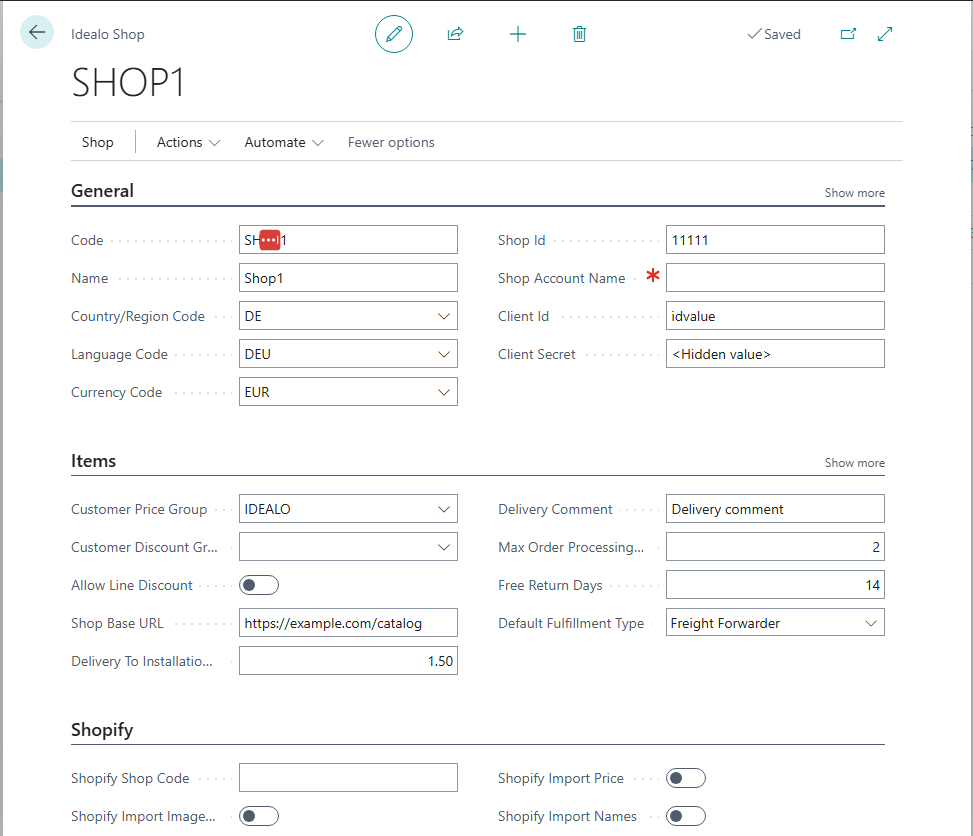This screenshot has height=836, width=973.
Task: Click Fewer options
Action: (x=391, y=142)
